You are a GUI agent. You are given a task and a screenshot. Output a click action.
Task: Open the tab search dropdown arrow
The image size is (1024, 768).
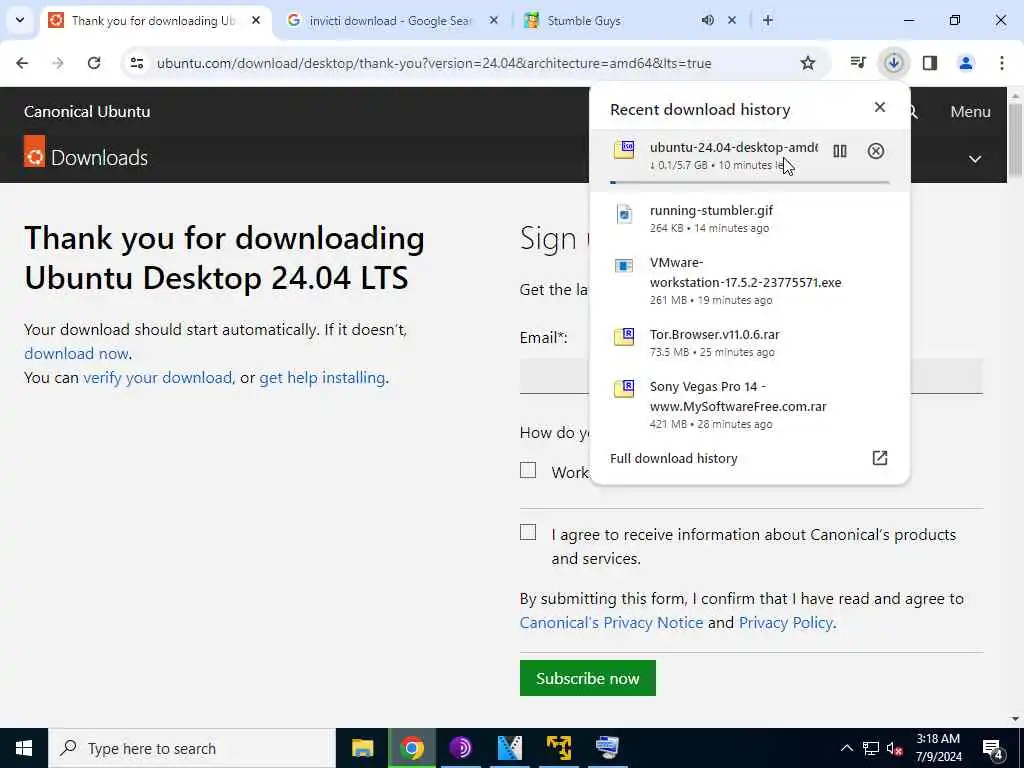[x=20, y=20]
